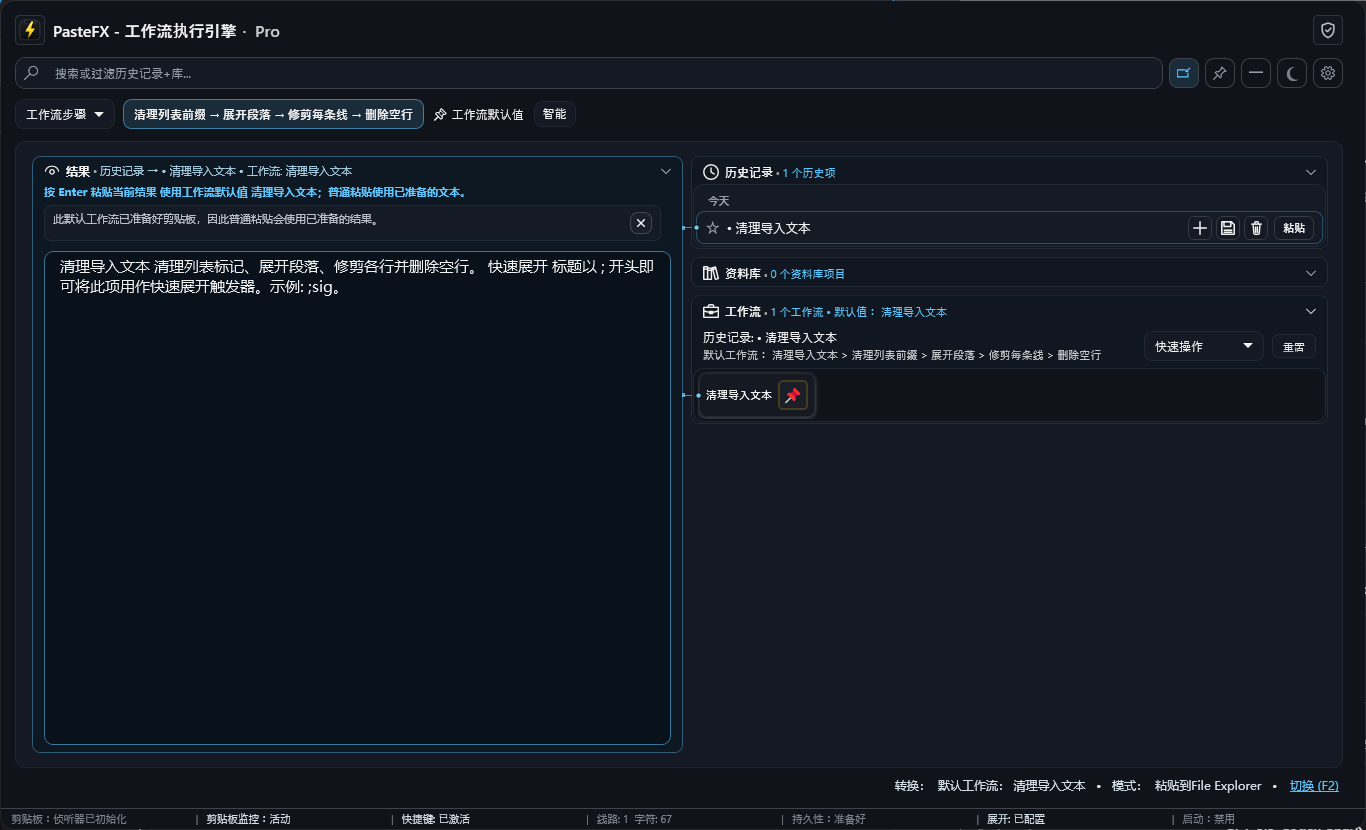Select the 清理导入文本 history entry text
The image size is (1366, 830).
773,228
